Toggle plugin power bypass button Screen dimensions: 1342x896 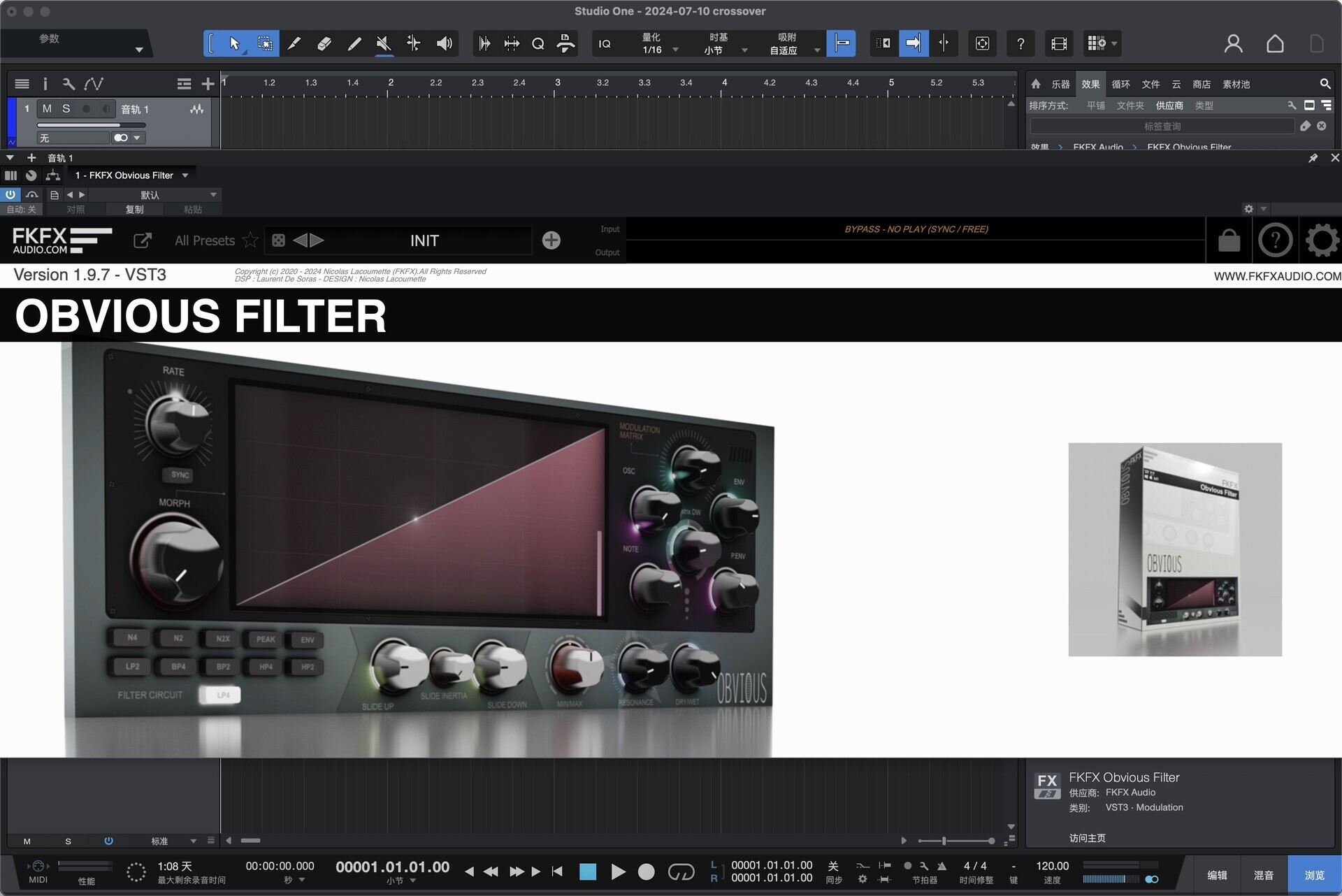pos(10,194)
